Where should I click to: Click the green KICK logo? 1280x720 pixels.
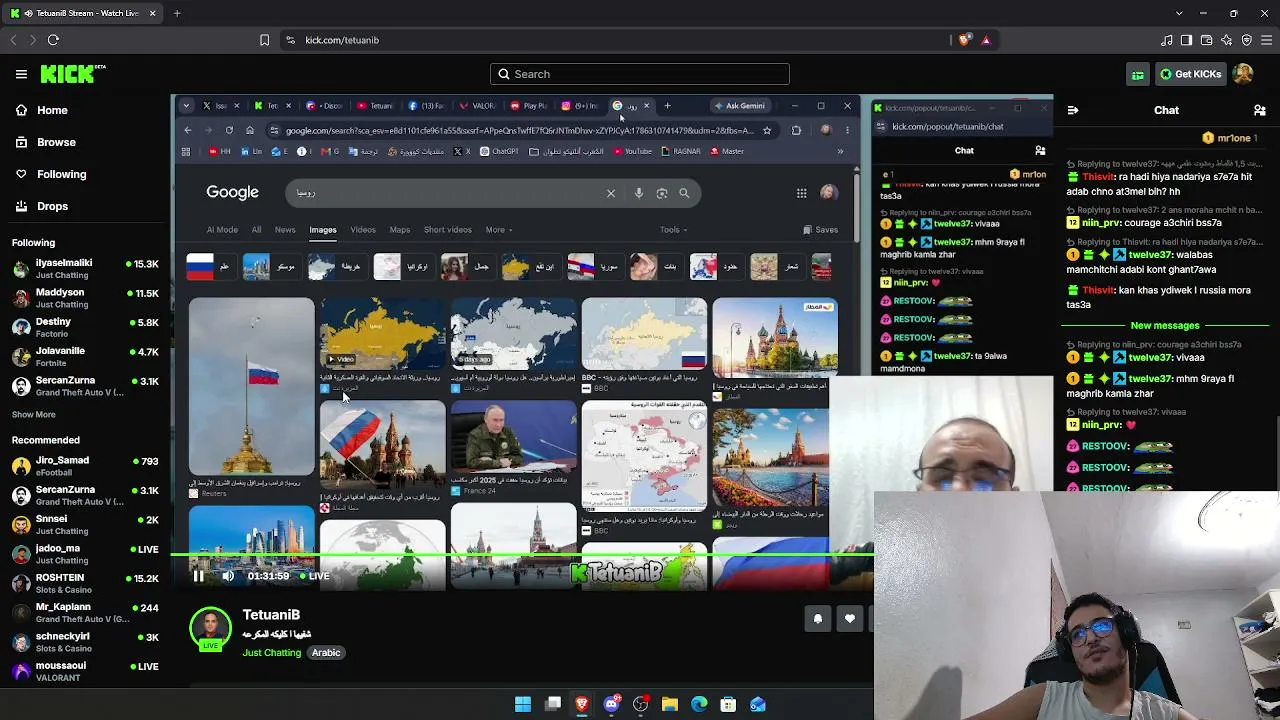click(x=73, y=74)
